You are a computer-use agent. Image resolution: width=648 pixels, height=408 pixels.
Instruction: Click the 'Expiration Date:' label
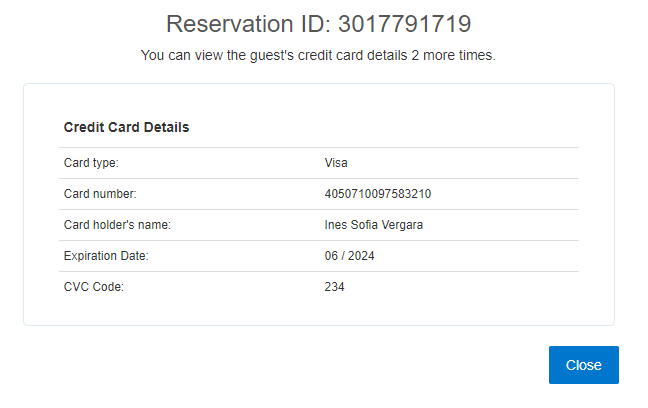[105, 256]
